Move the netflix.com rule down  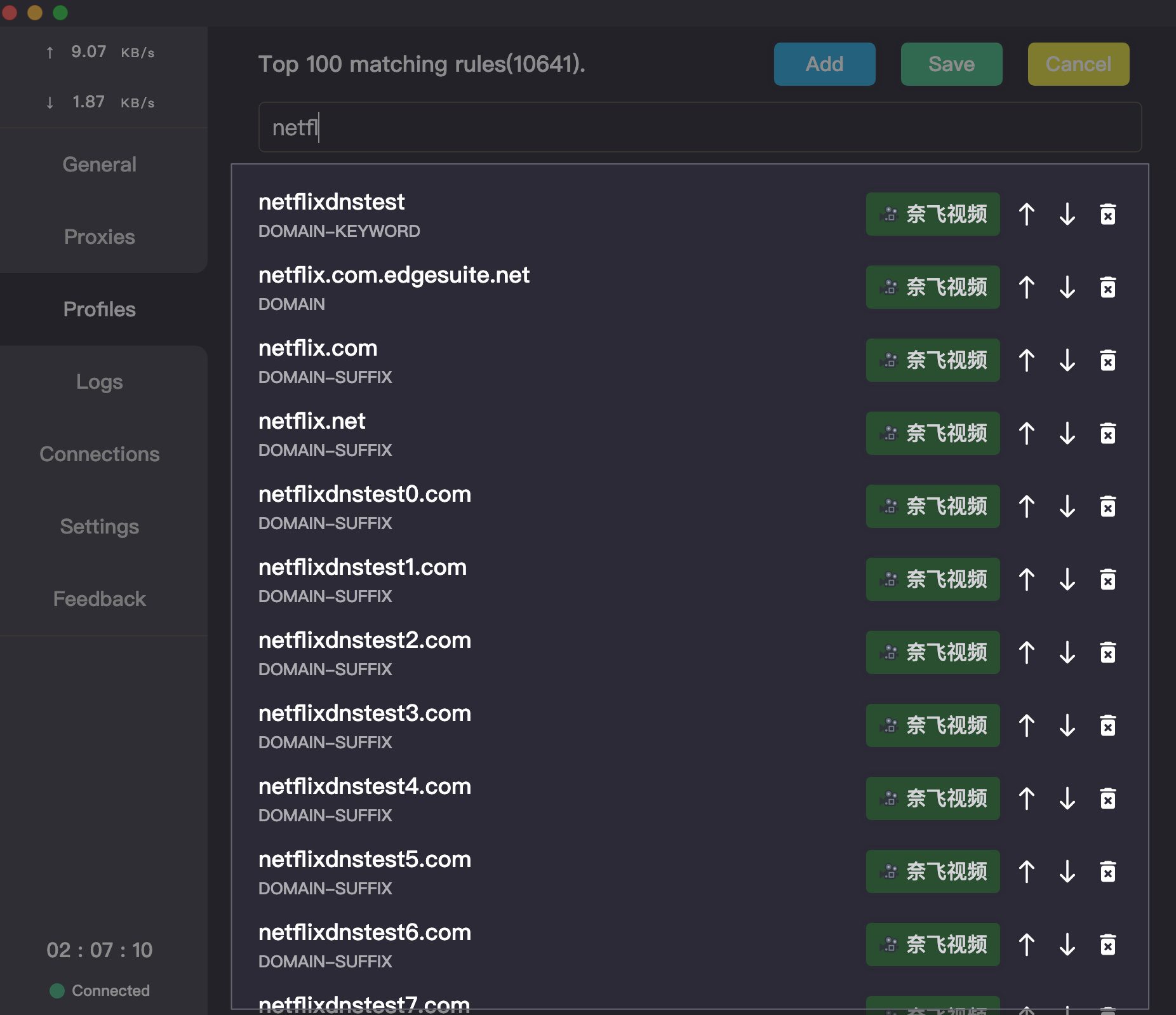[x=1067, y=361]
